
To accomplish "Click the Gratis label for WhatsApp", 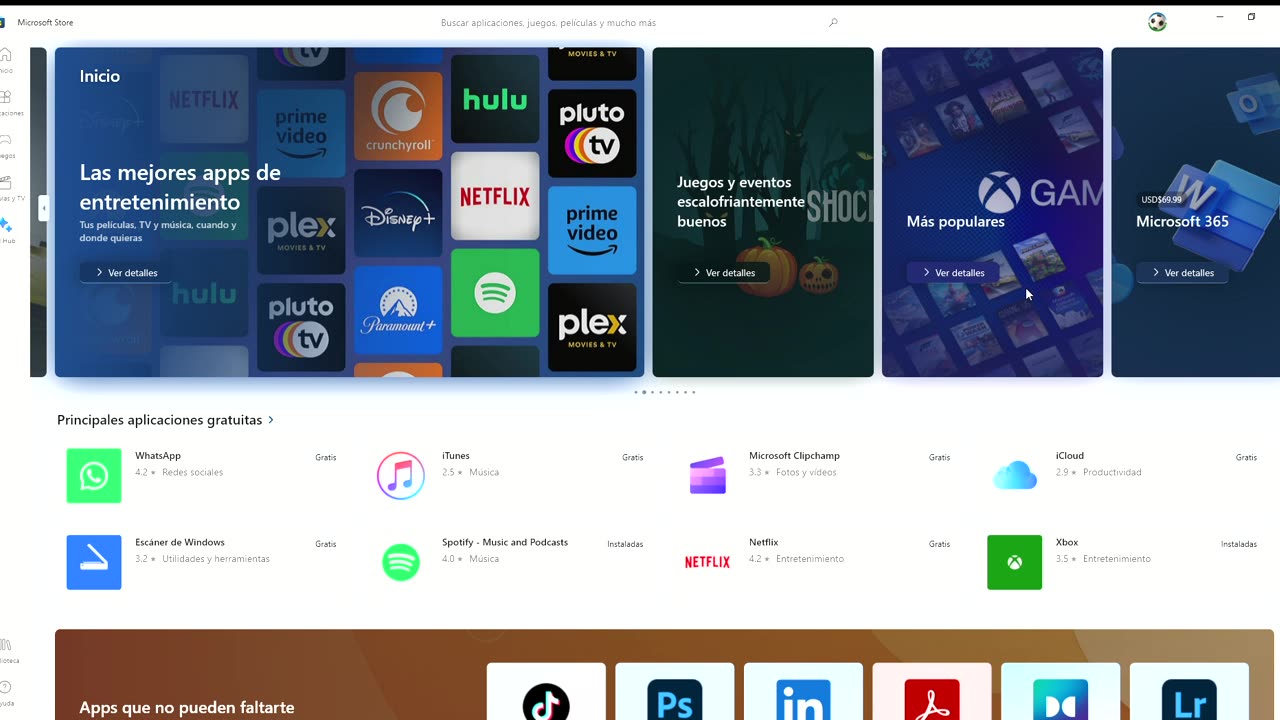I will 326,458.
